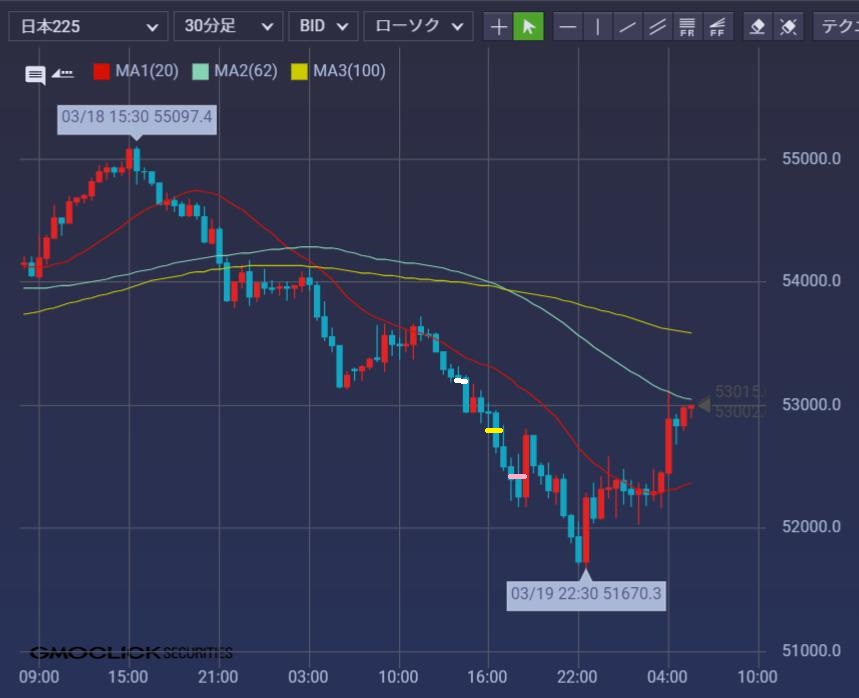Open the テクニカル indicators menu
The width and height of the screenshot is (859, 698).
(837, 26)
